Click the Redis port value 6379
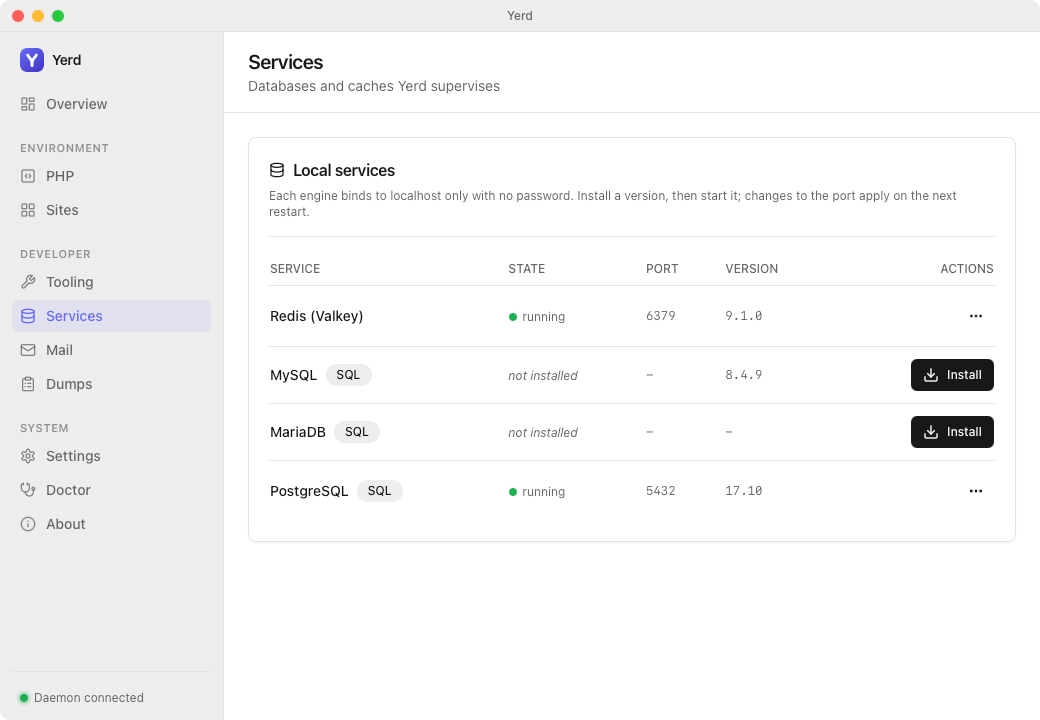Image resolution: width=1040 pixels, height=720 pixels. pos(661,316)
